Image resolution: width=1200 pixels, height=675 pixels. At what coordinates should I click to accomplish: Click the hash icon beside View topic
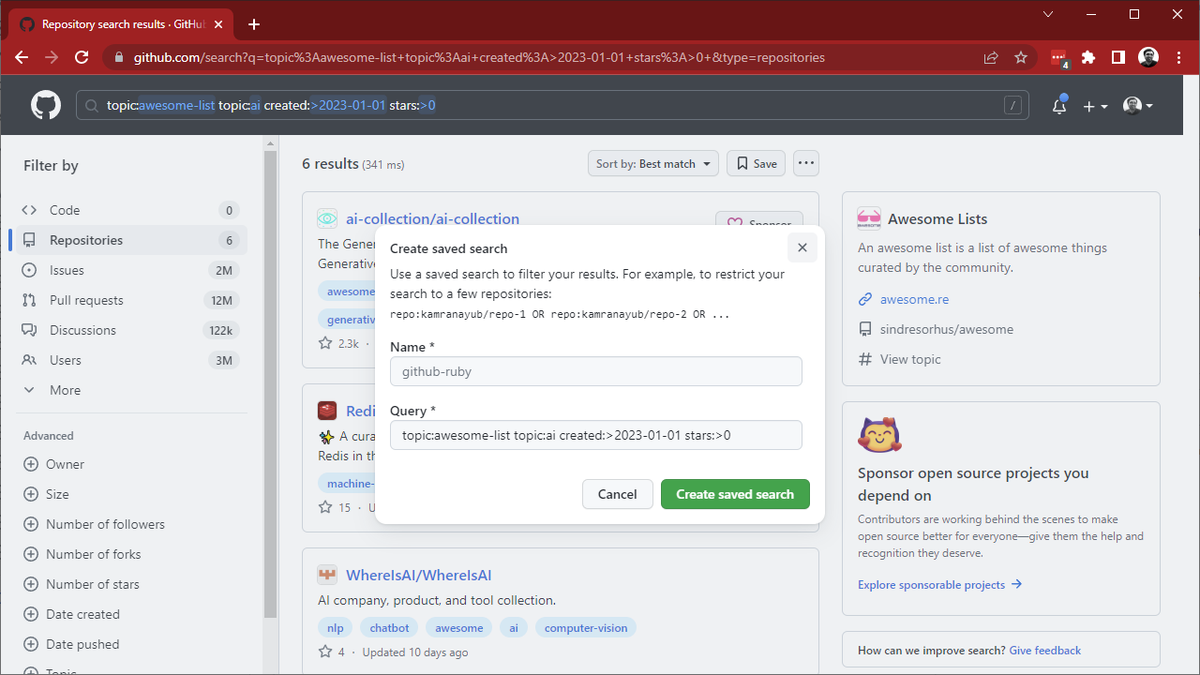(x=866, y=359)
